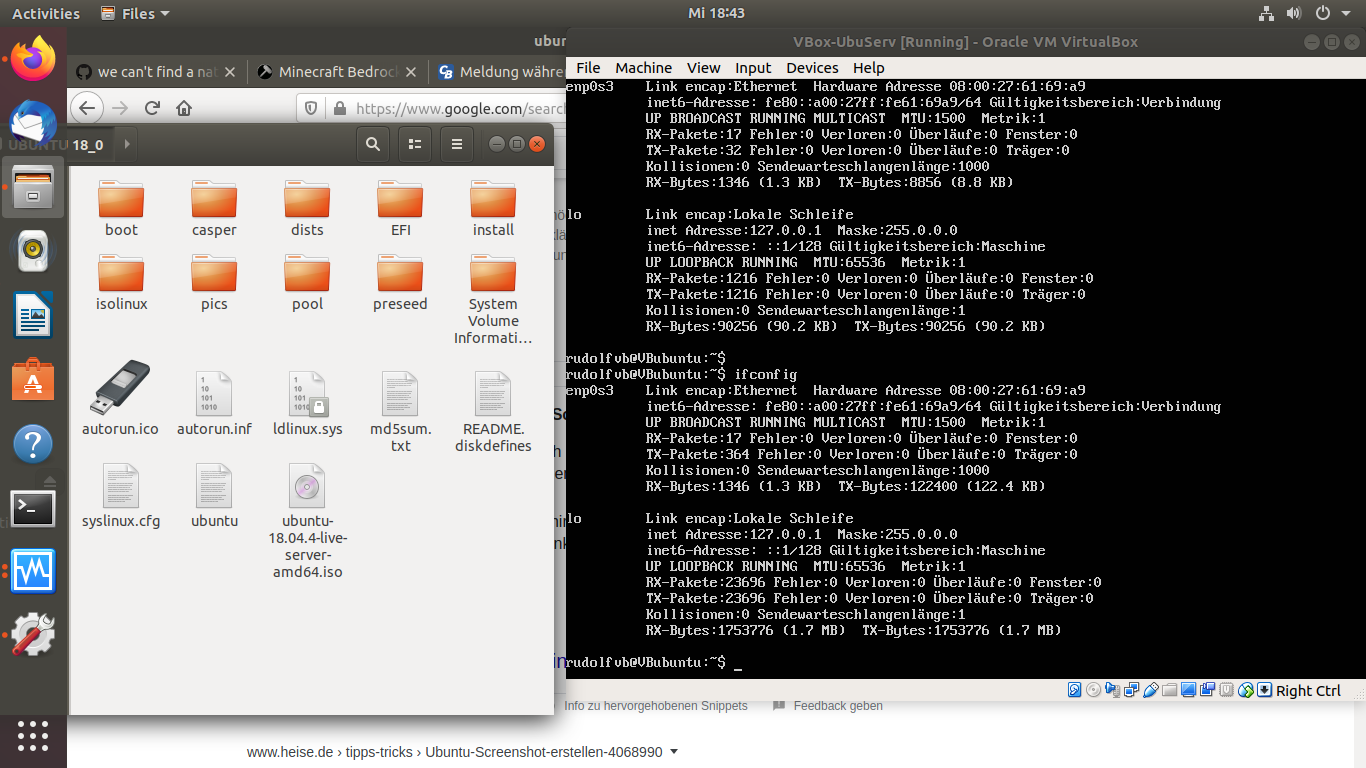Click the power icon in top bar
This screenshot has height=768, width=1366.
click(1322, 13)
